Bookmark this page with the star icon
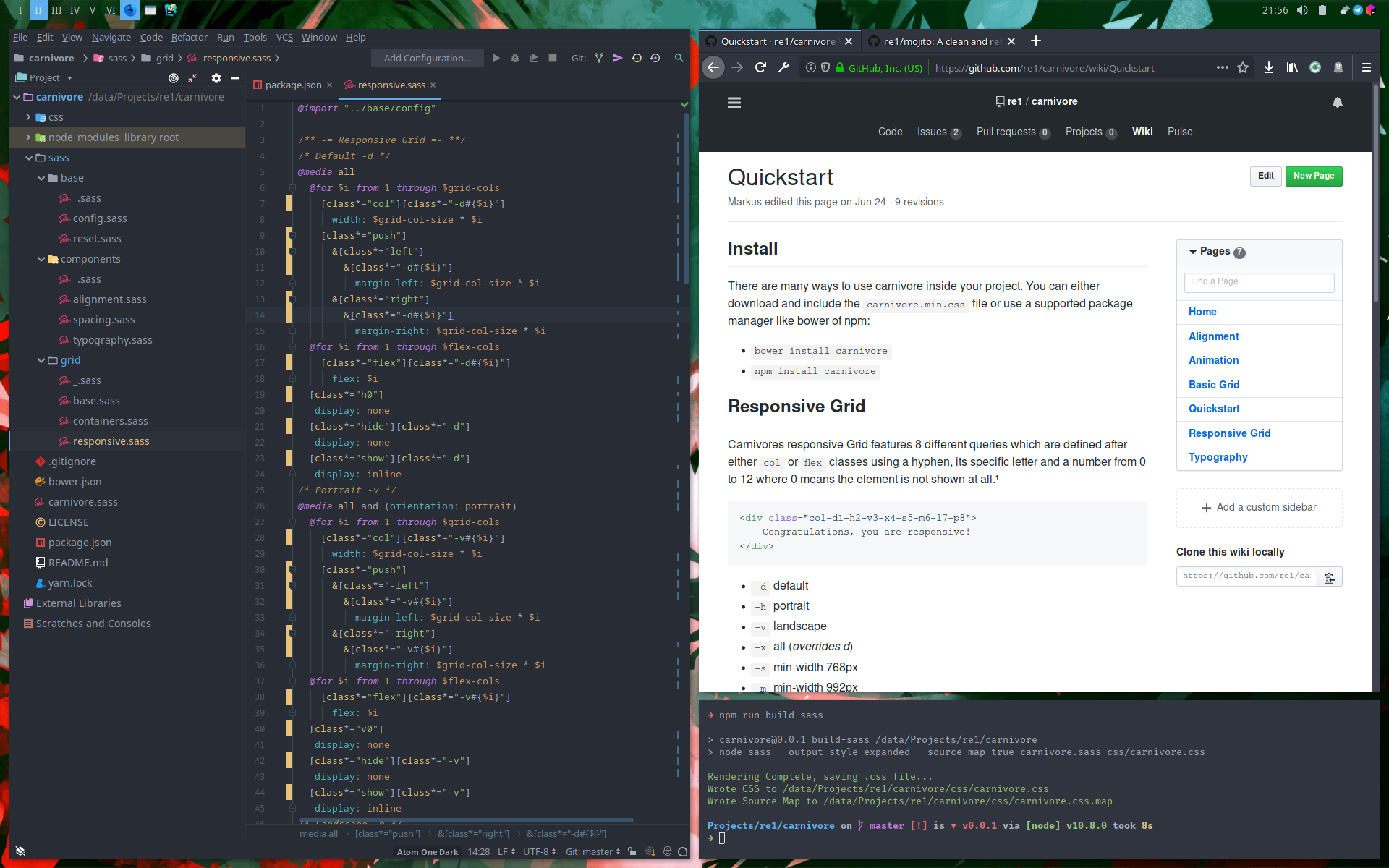This screenshot has height=868, width=1389. (1243, 68)
